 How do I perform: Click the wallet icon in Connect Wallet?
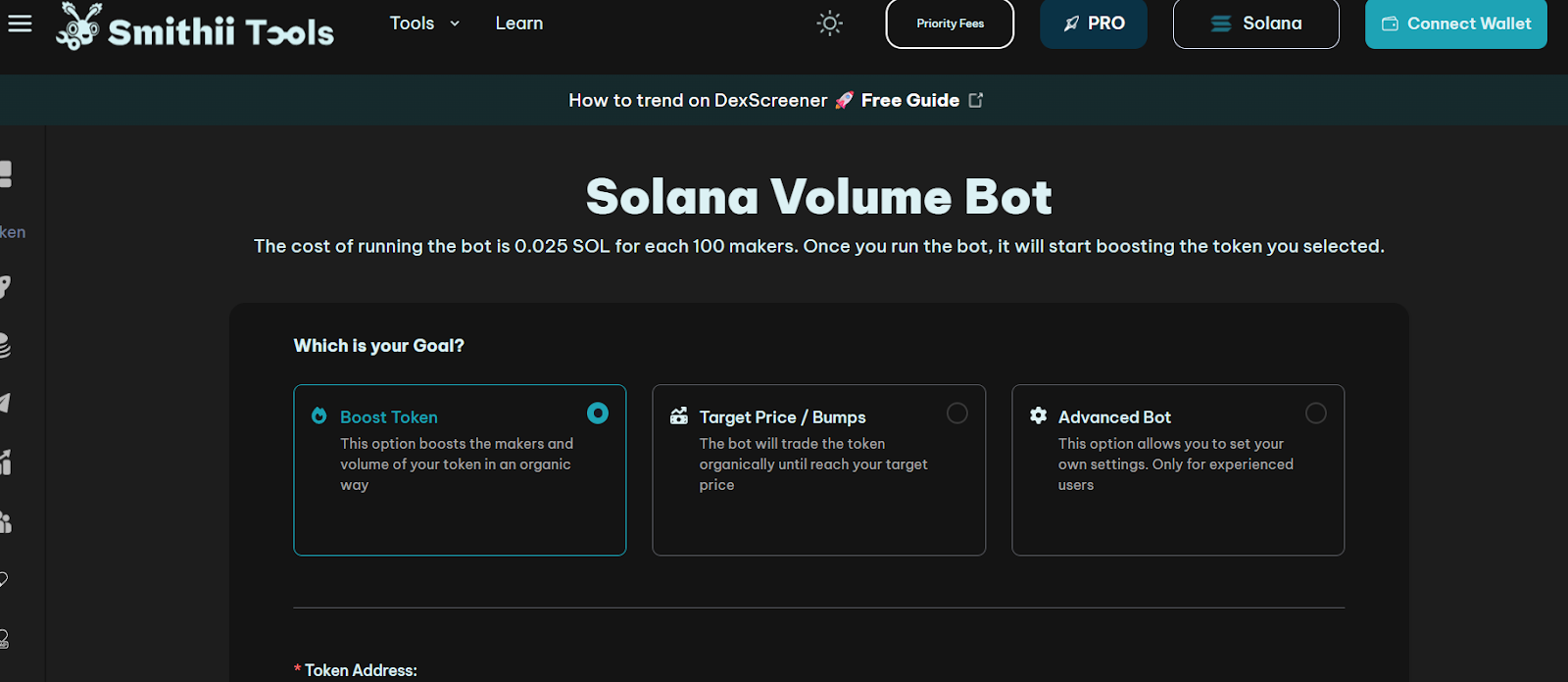pos(1390,24)
